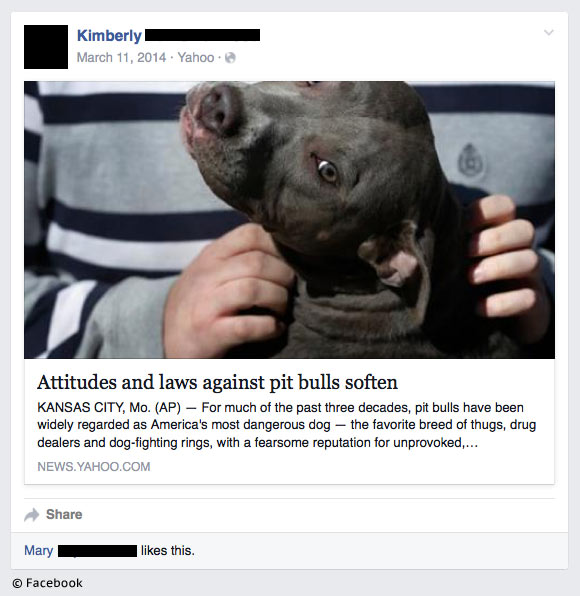Select the Share text button
The image size is (580, 596).
tap(64, 514)
